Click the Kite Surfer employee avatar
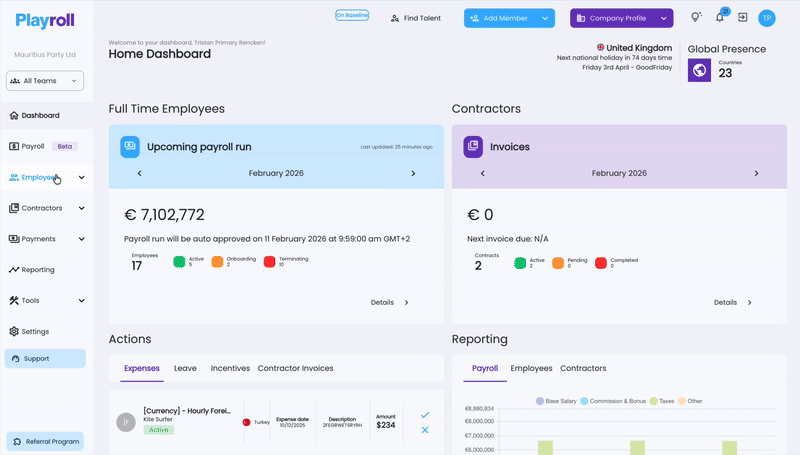The height and width of the screenshot is (455, 800). 126,422
